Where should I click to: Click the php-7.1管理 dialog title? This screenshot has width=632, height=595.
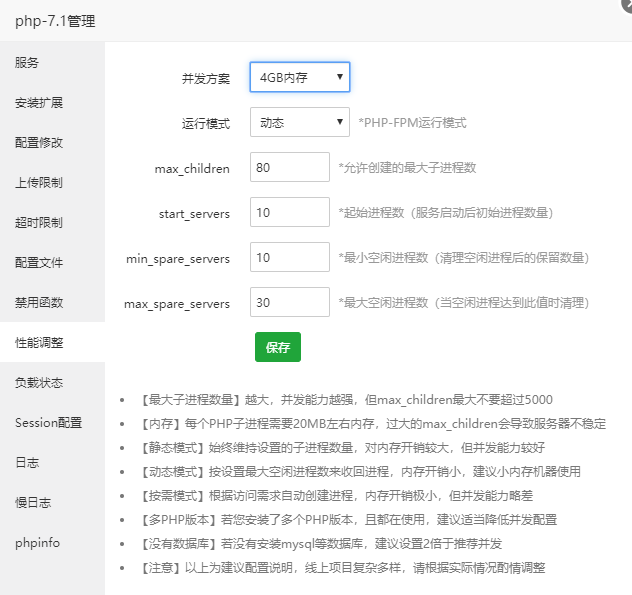tap(55, 21)
